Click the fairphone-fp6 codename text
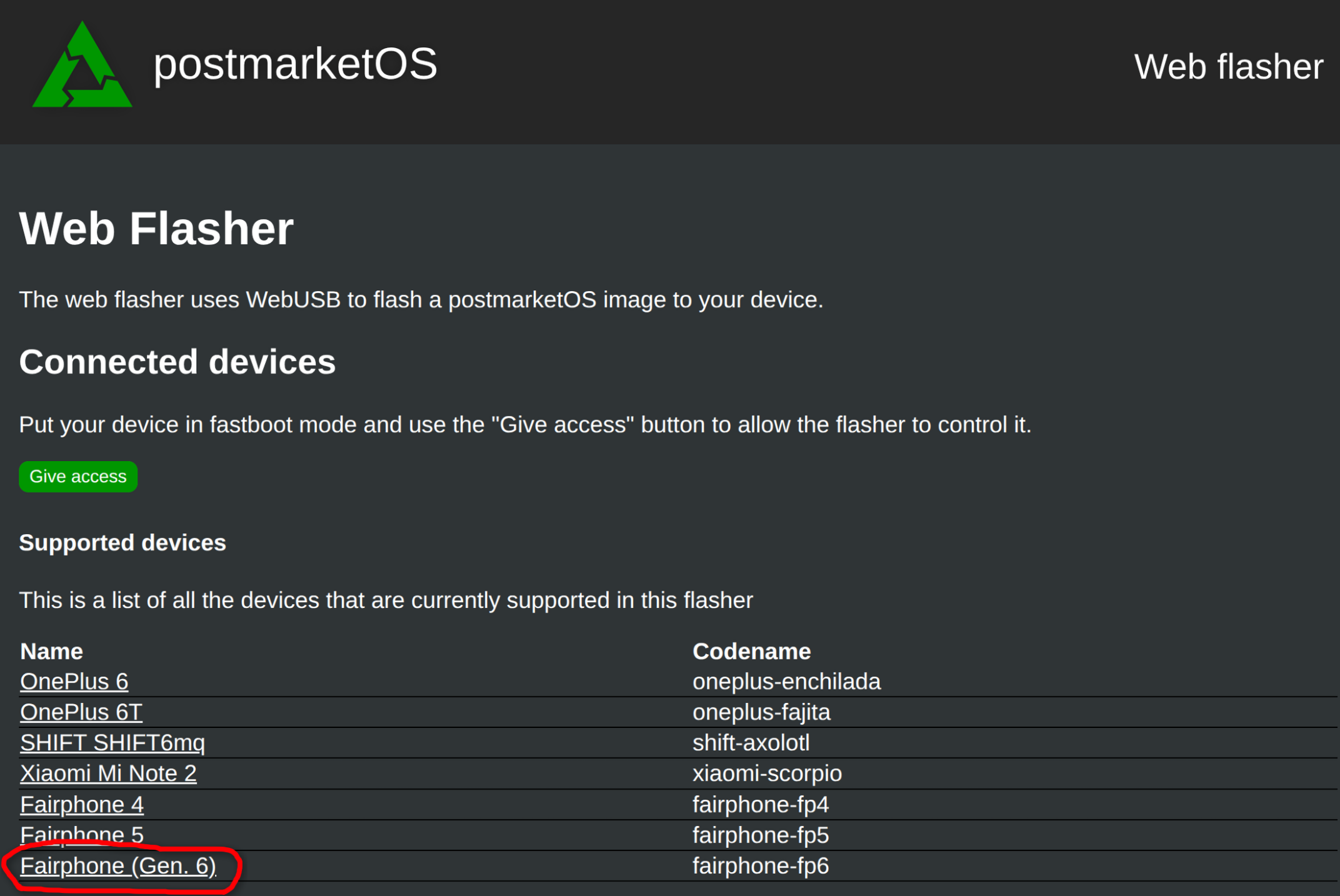1340x896 pixels. point(760,865)
